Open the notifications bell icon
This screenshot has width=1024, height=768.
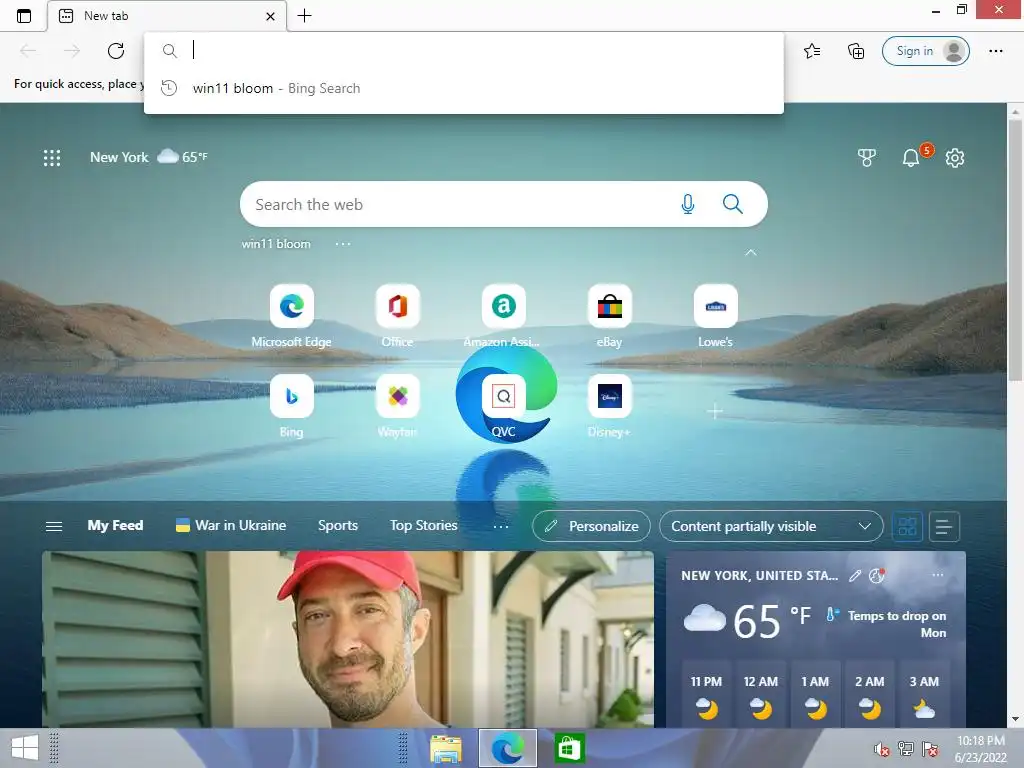tap(910, 157)
